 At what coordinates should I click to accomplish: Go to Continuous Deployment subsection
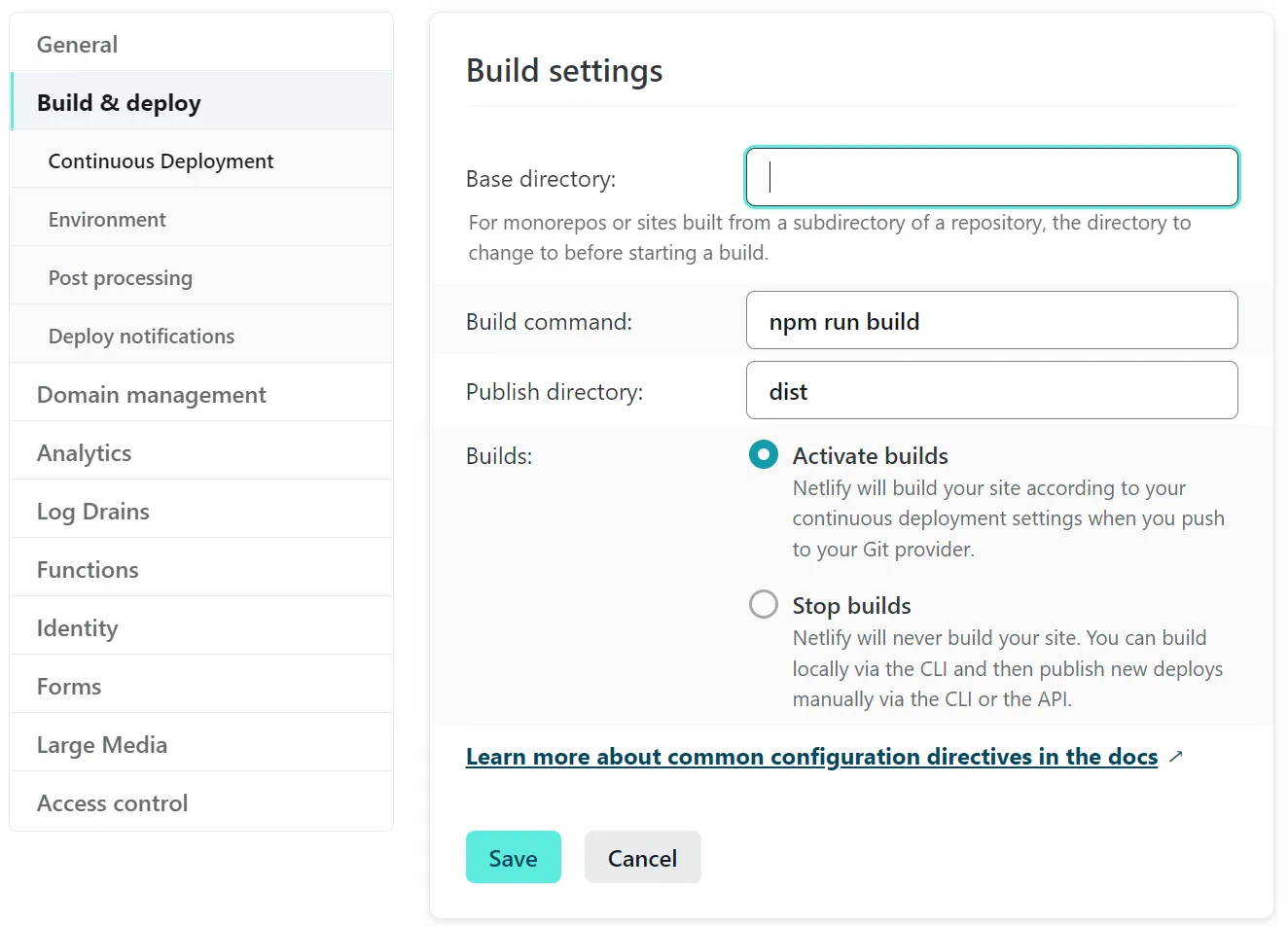click(x=201, y=160)
